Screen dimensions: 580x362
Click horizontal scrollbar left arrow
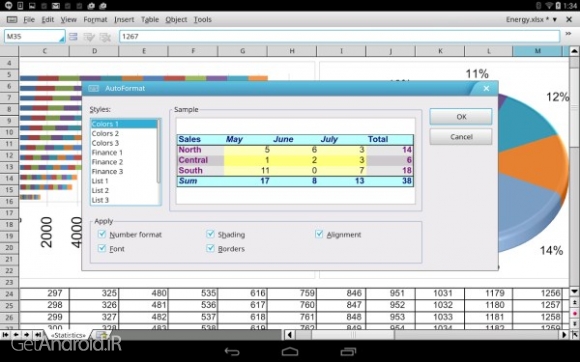click(x=290, y=335)
